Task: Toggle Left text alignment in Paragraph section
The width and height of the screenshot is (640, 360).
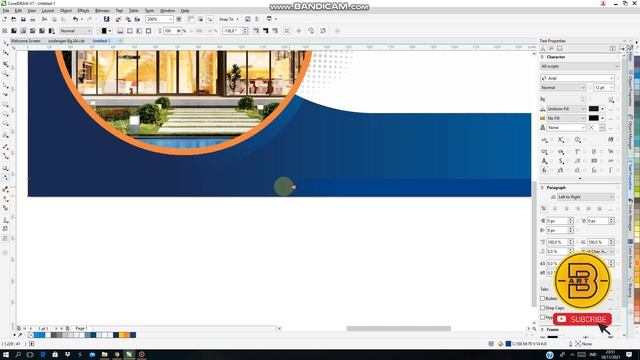Action: pos(555,209)
